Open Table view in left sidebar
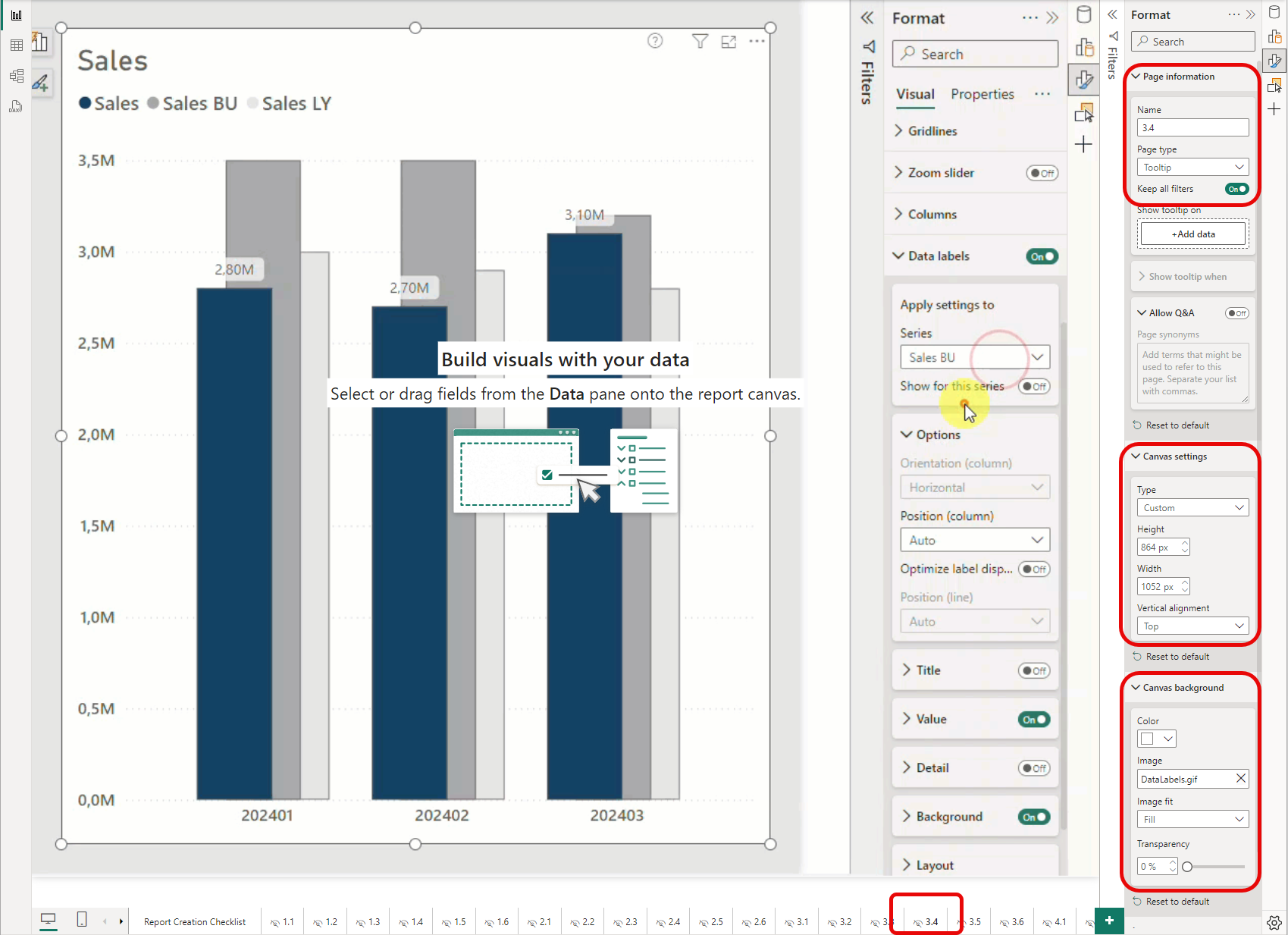Viewport: 1288px width, 935px height. (x=16, y=45)
